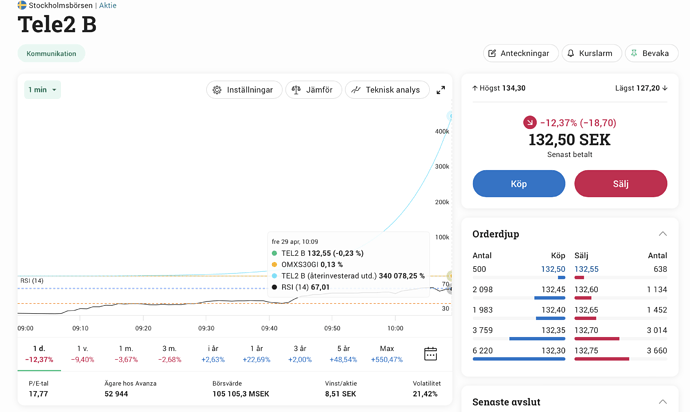This screenshot has width=690, height=412.
Task: Click the Högst 134,30 label
Action: click(499, 88)
